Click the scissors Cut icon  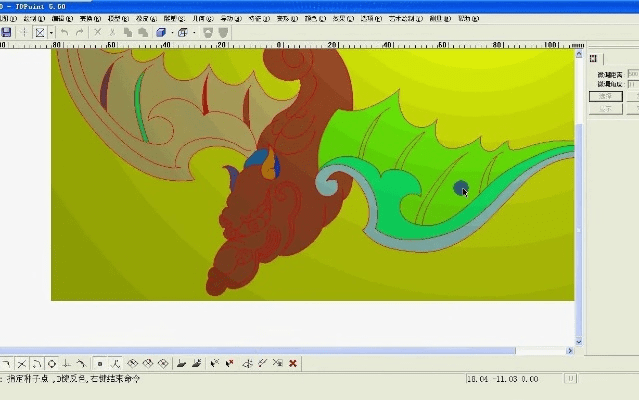(x=112, y=33)
